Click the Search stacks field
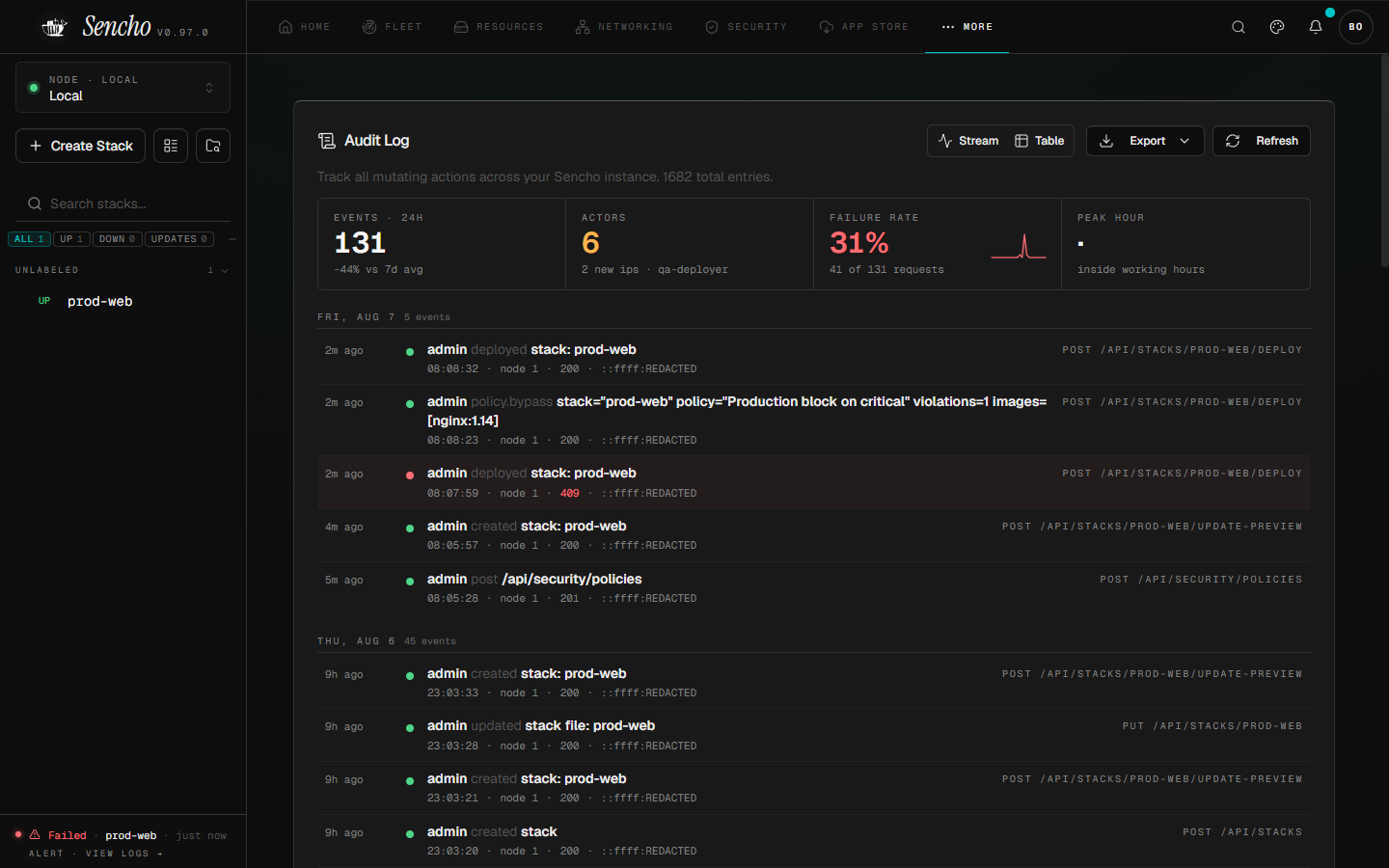The image size is (1389, 868). [x=123, y=203]
